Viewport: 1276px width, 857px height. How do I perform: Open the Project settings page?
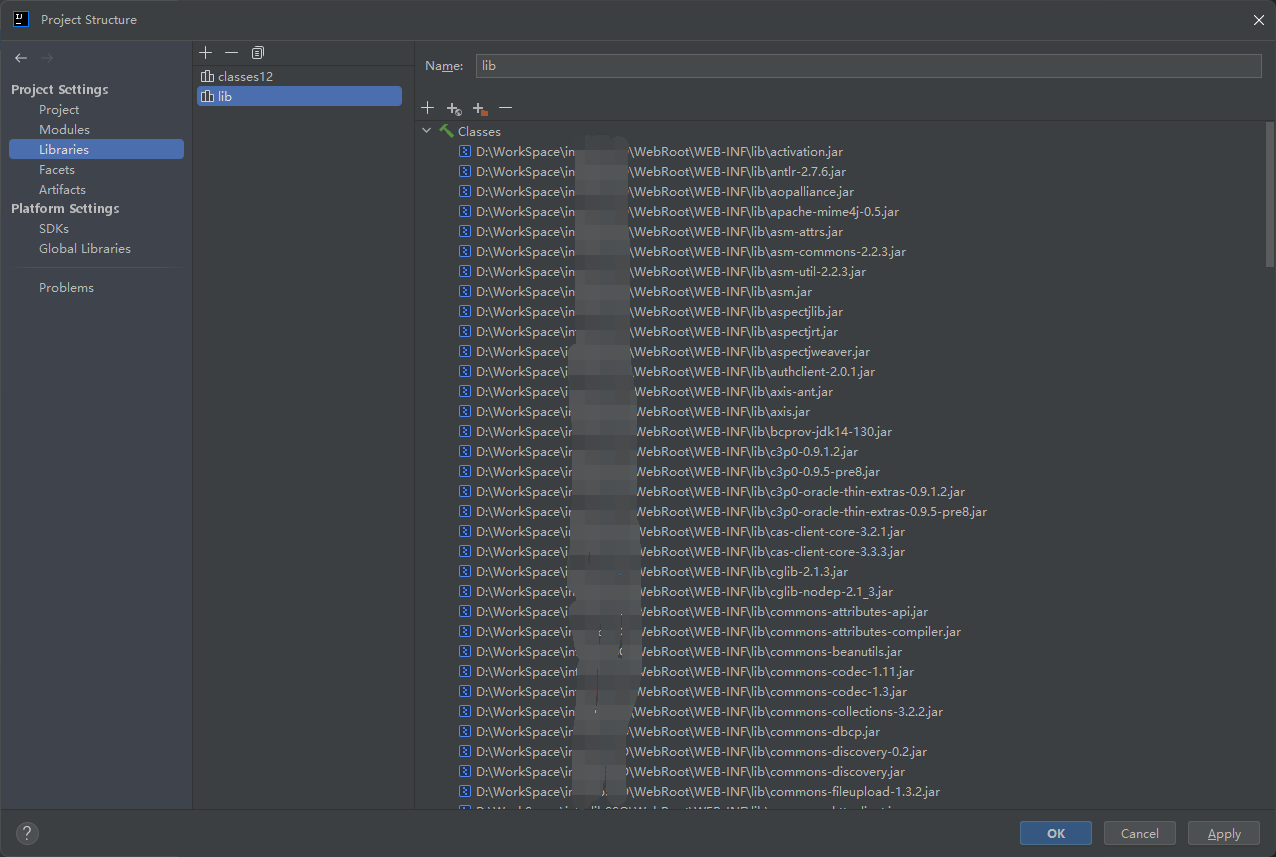point(59,110)
